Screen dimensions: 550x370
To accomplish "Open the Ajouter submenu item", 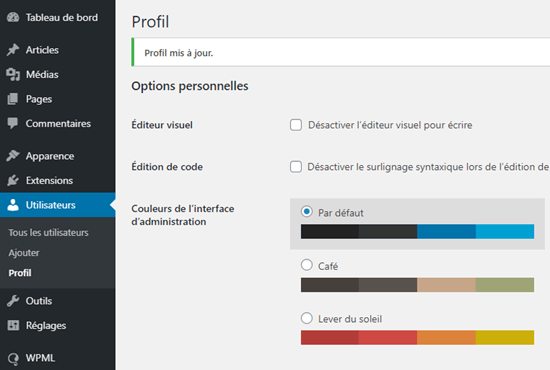I will point(24,253).
